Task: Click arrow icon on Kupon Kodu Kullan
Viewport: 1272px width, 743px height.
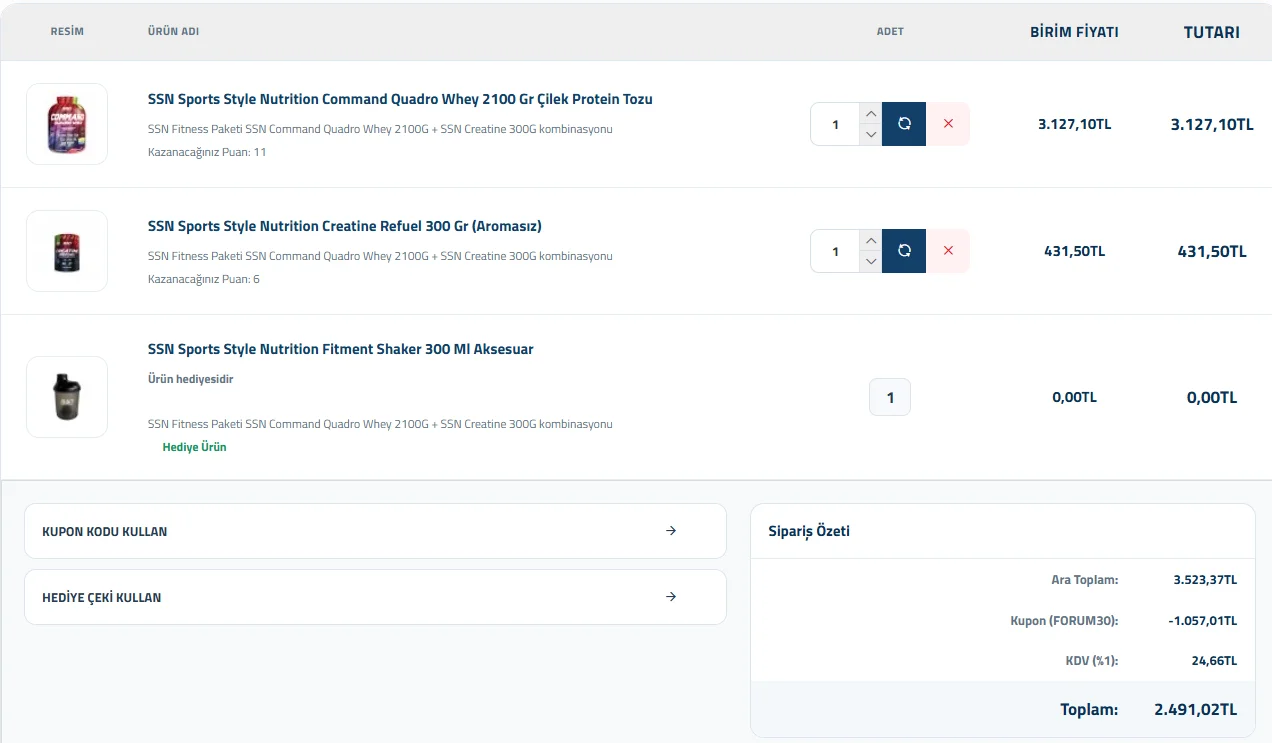Action: click(671, 531)
